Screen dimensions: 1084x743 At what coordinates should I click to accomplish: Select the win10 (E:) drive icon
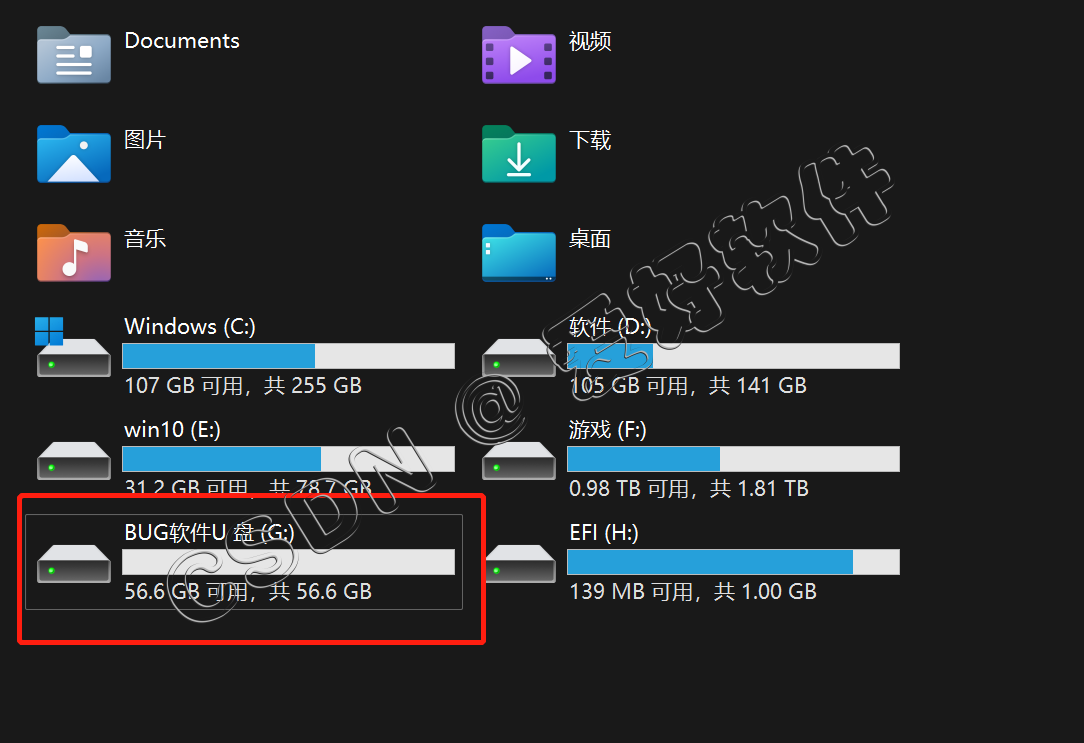(74, 460)
